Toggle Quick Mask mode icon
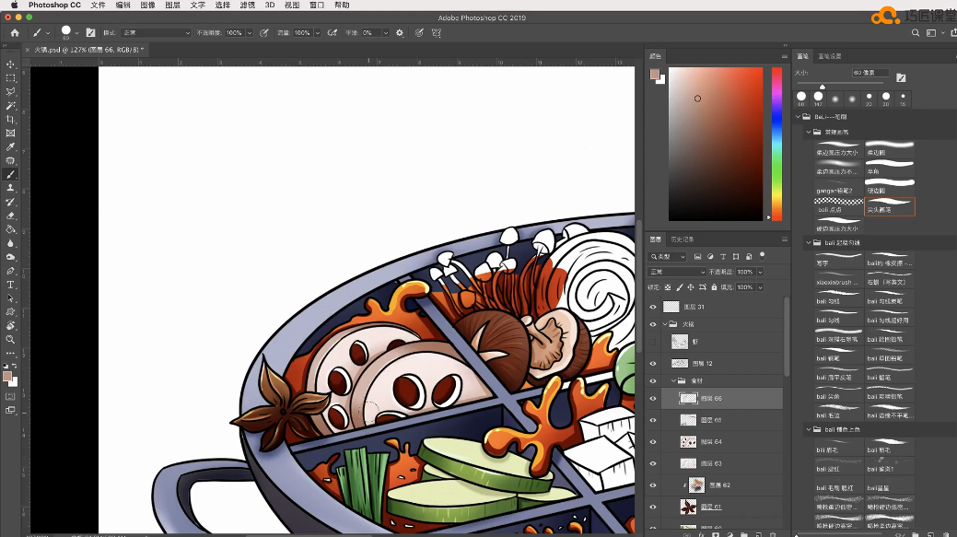The width and height of the screenshot is (957, 537). click(x=10, y=397)
